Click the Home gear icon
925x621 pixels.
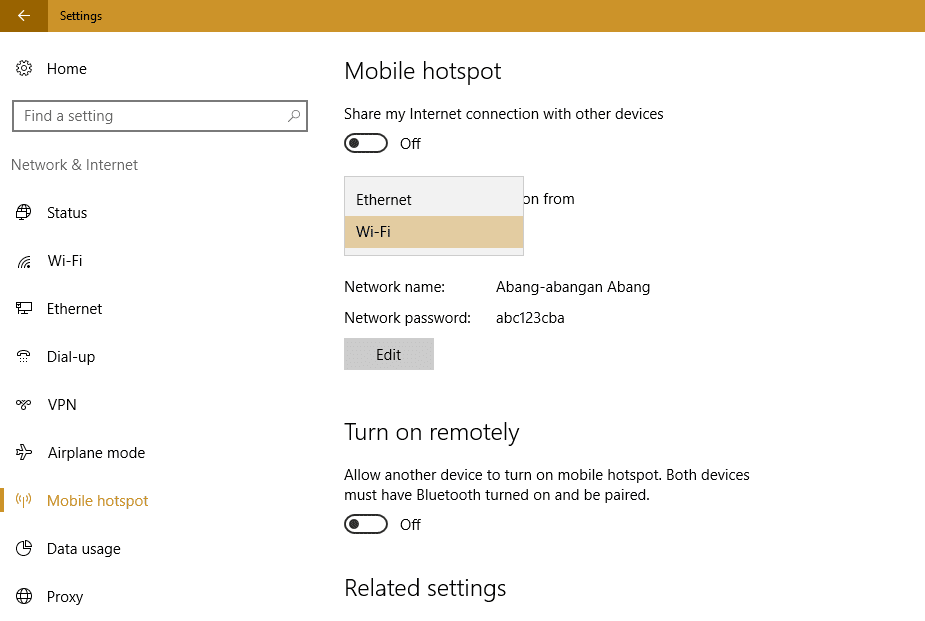[24, 68]
